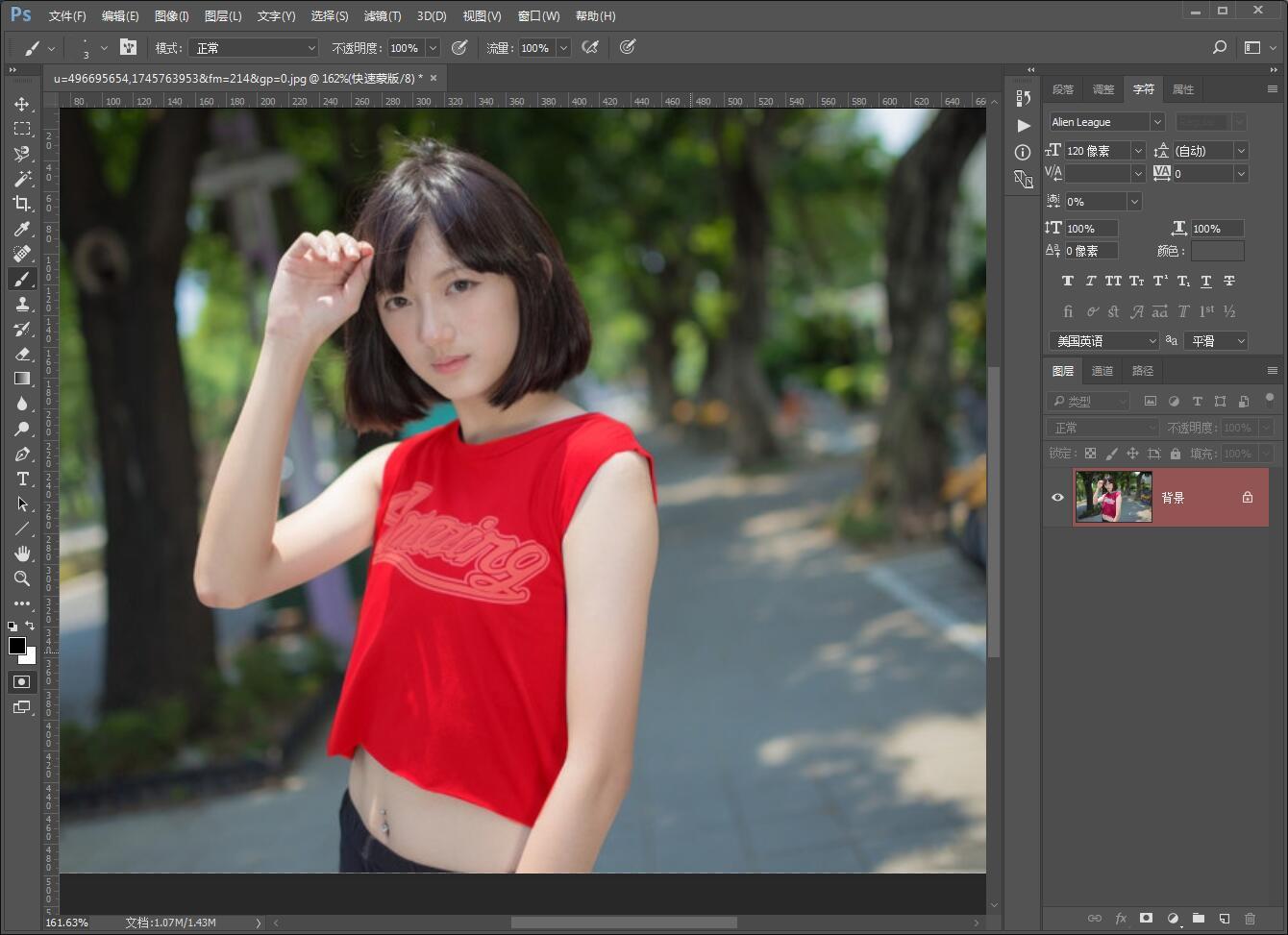Select the Eyedropper tool
Viewport: 1288px width, 935px height.
click(21, 229)
